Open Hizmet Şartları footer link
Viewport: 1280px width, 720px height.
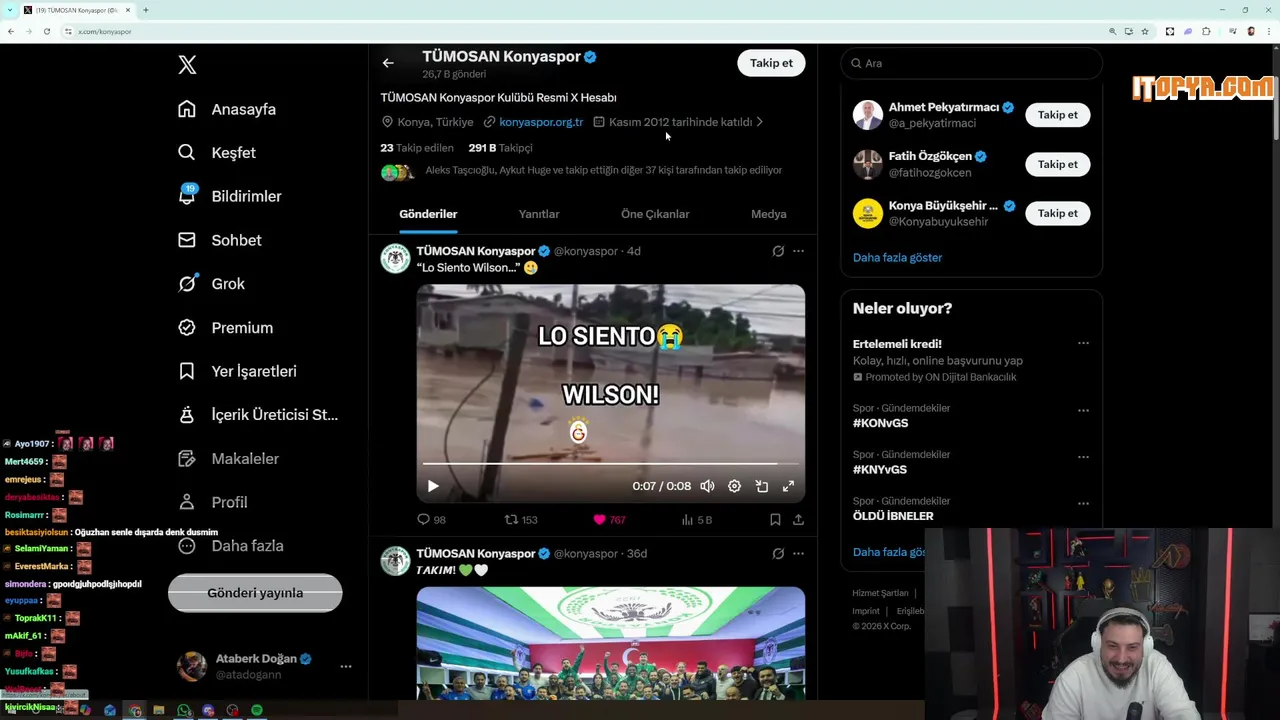(880, 594)
